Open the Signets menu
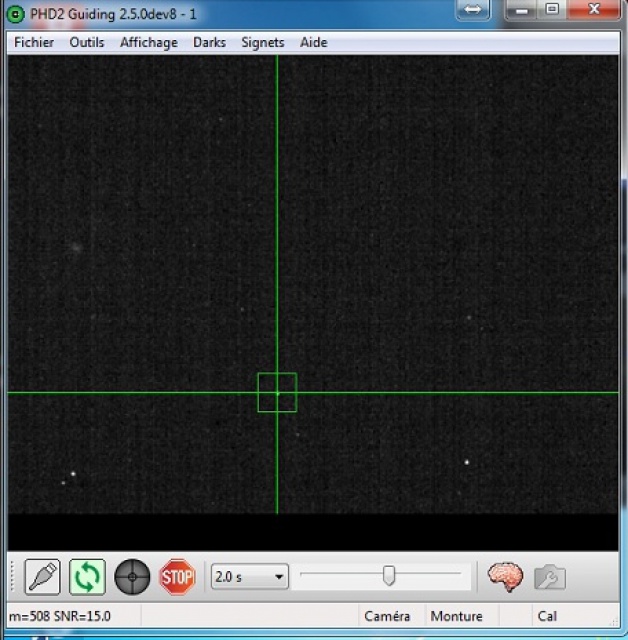The width and height of the screenshot is (628, 640). (263, 42)
